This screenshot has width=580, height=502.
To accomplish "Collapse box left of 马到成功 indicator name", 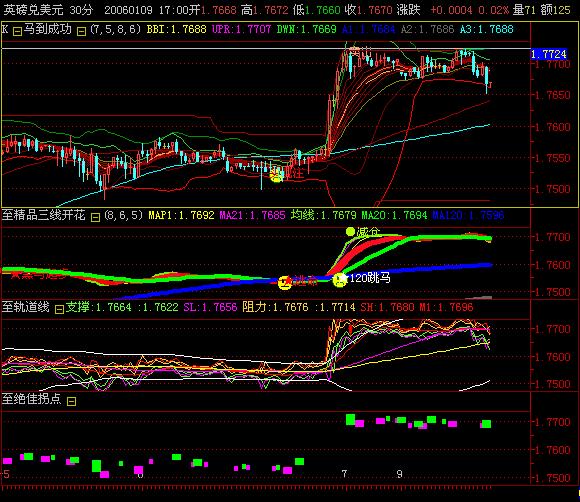I will (x=17, y=31).
